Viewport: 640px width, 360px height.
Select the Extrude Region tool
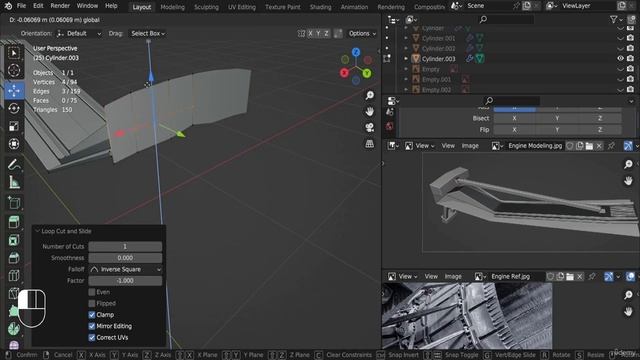[14, 222]
